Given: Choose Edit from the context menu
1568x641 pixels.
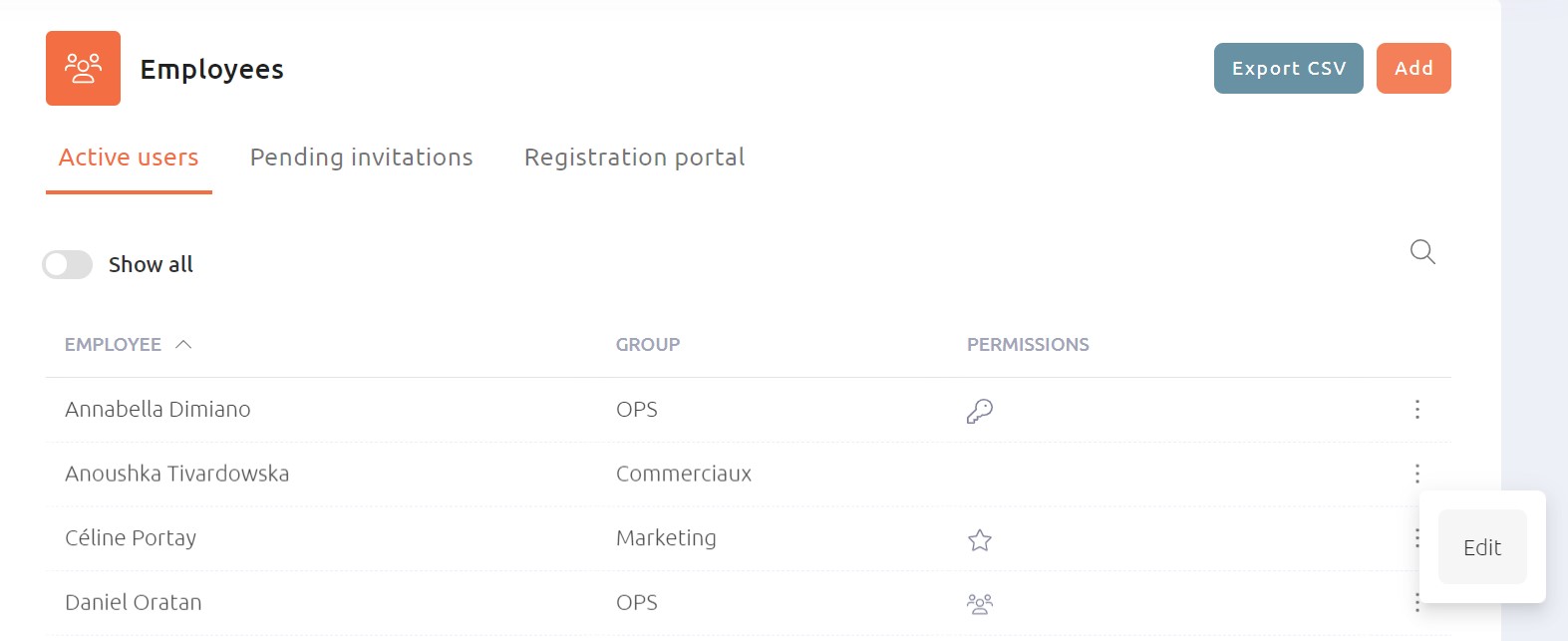Looking at the screenshot, I should [1482, 547].
